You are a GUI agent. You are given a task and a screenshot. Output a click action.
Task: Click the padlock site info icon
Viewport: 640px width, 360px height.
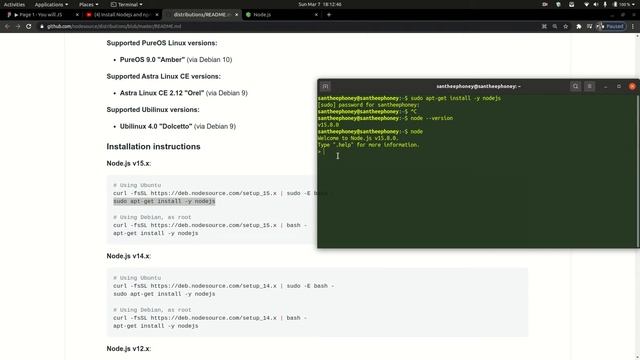click(42, 26)
